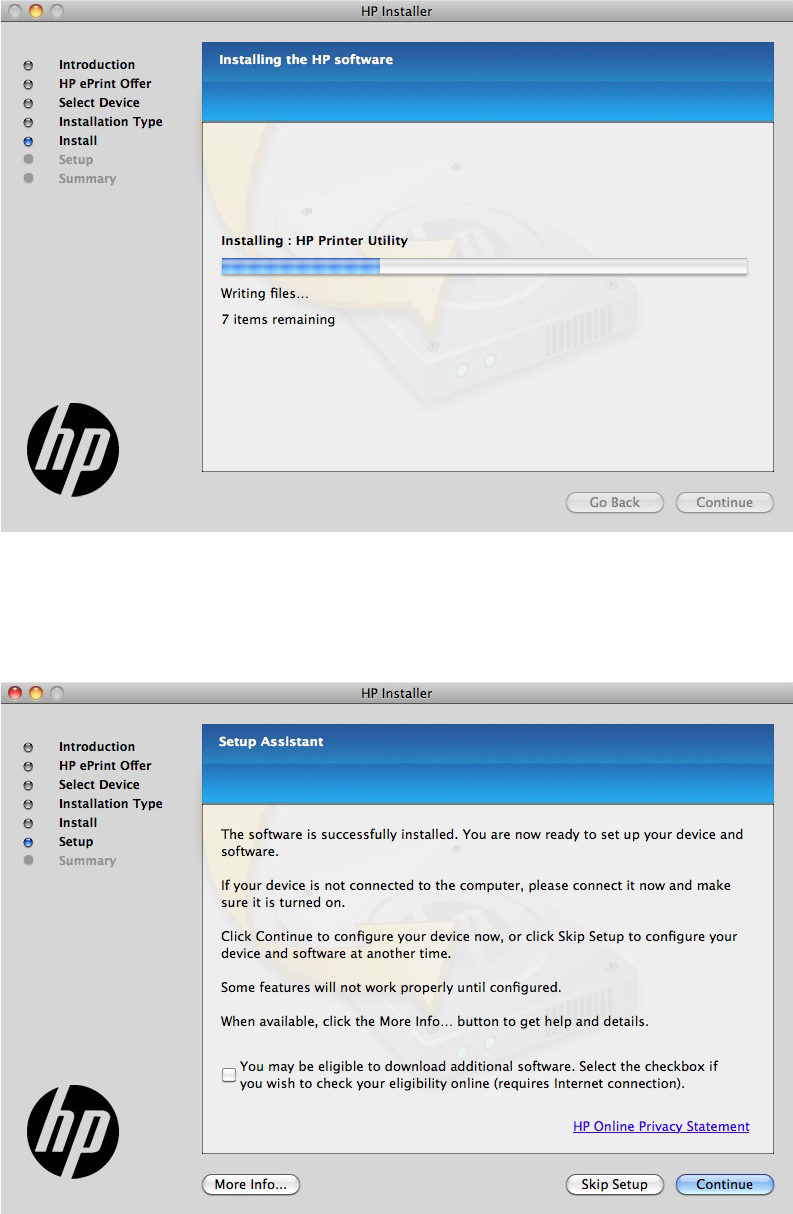Screen dimensions: 793x1214
Task: Close the Setup Assistant window with red button
Action: (x=15, y=692)
